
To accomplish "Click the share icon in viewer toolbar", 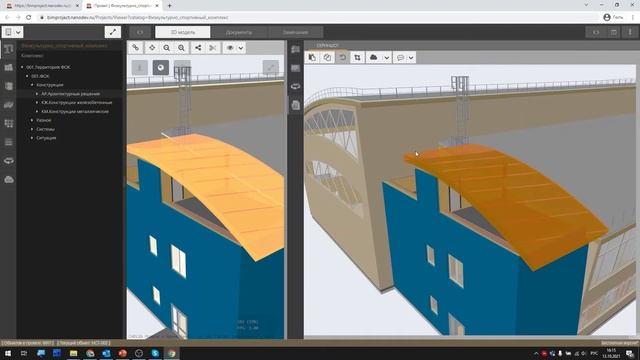I will (x=198, y=48).
